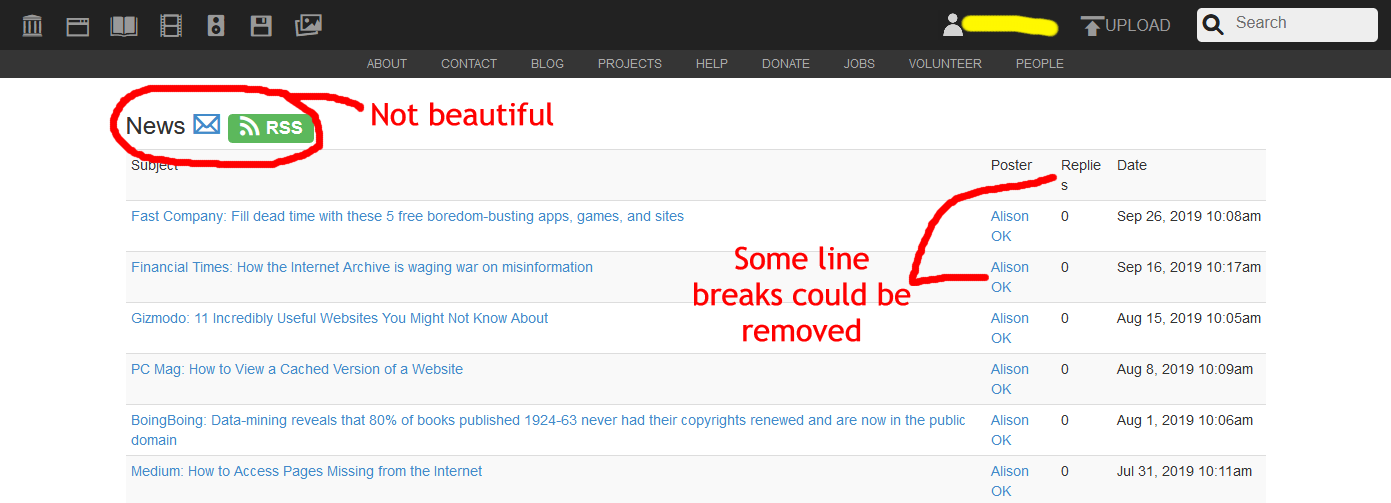The width and height of the screenshot is (1391, 503).
Task: Open the HELP menu item
Action: 712,64
